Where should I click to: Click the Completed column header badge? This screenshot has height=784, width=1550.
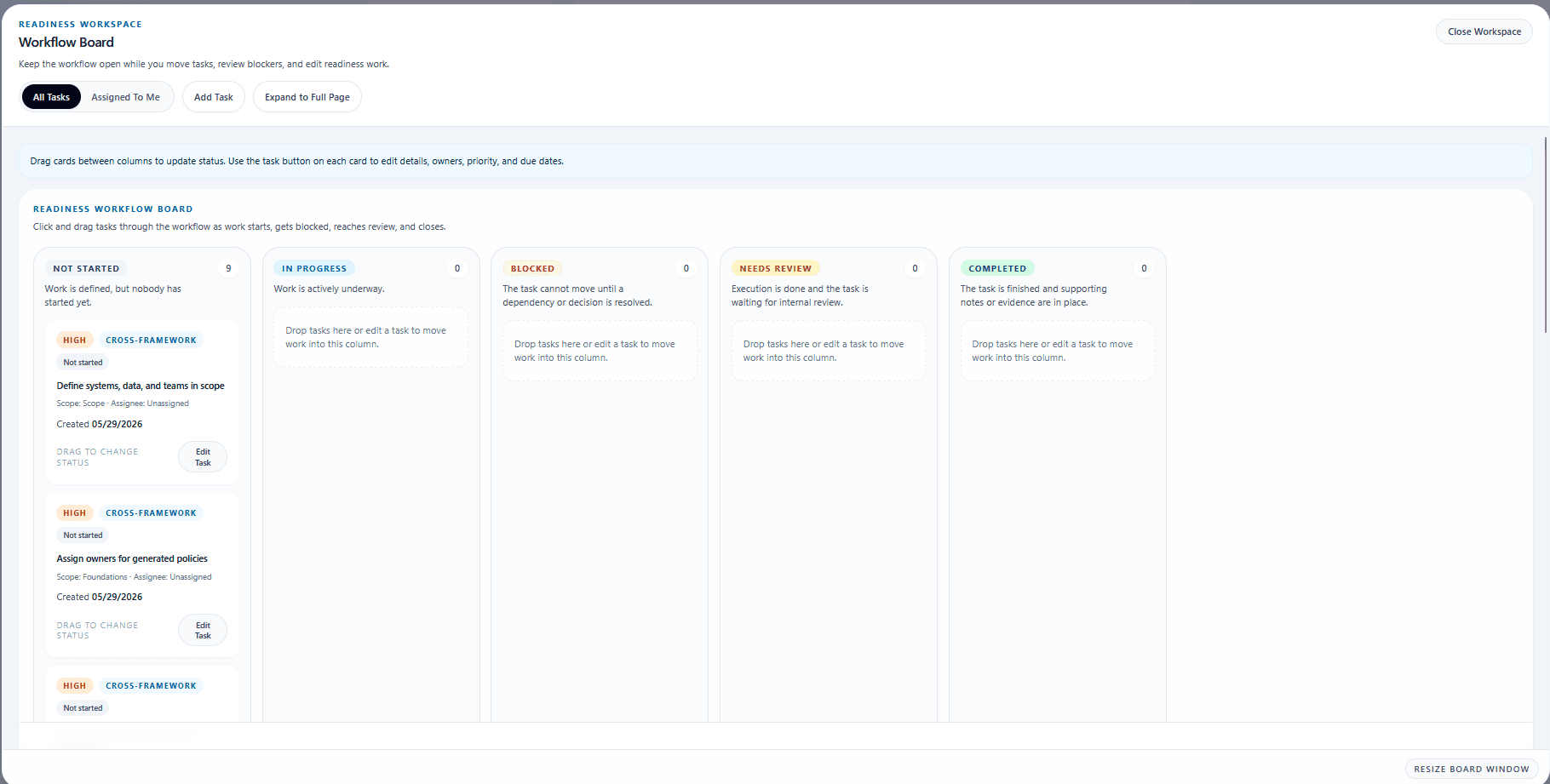[x=997, y=268]
